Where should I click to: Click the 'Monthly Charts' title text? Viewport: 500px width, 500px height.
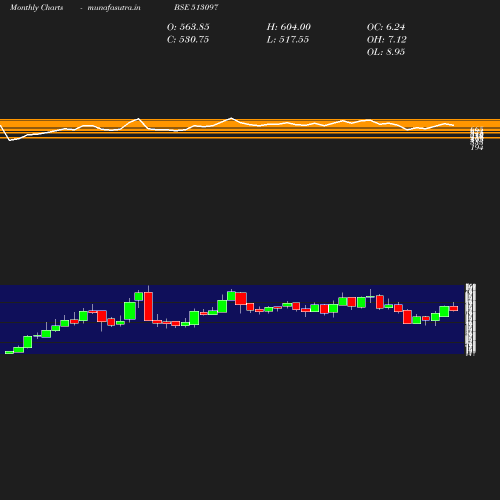[36, 7]
